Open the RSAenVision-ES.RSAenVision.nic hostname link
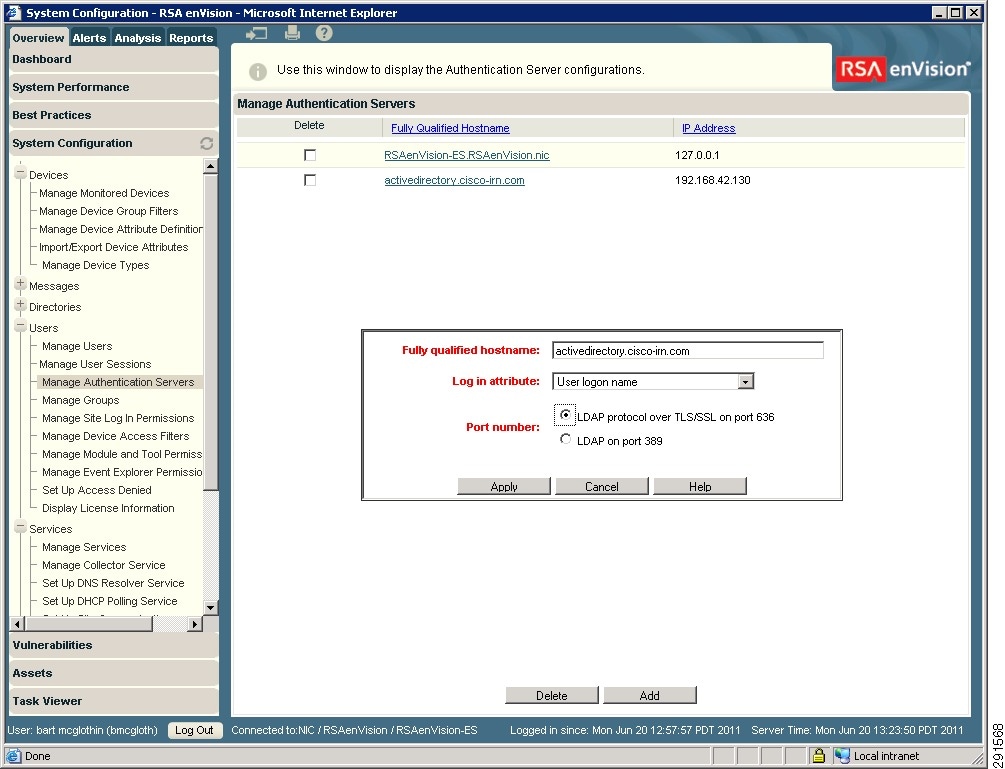Viewport: 1005px width, 769px height. click(467, 155)
